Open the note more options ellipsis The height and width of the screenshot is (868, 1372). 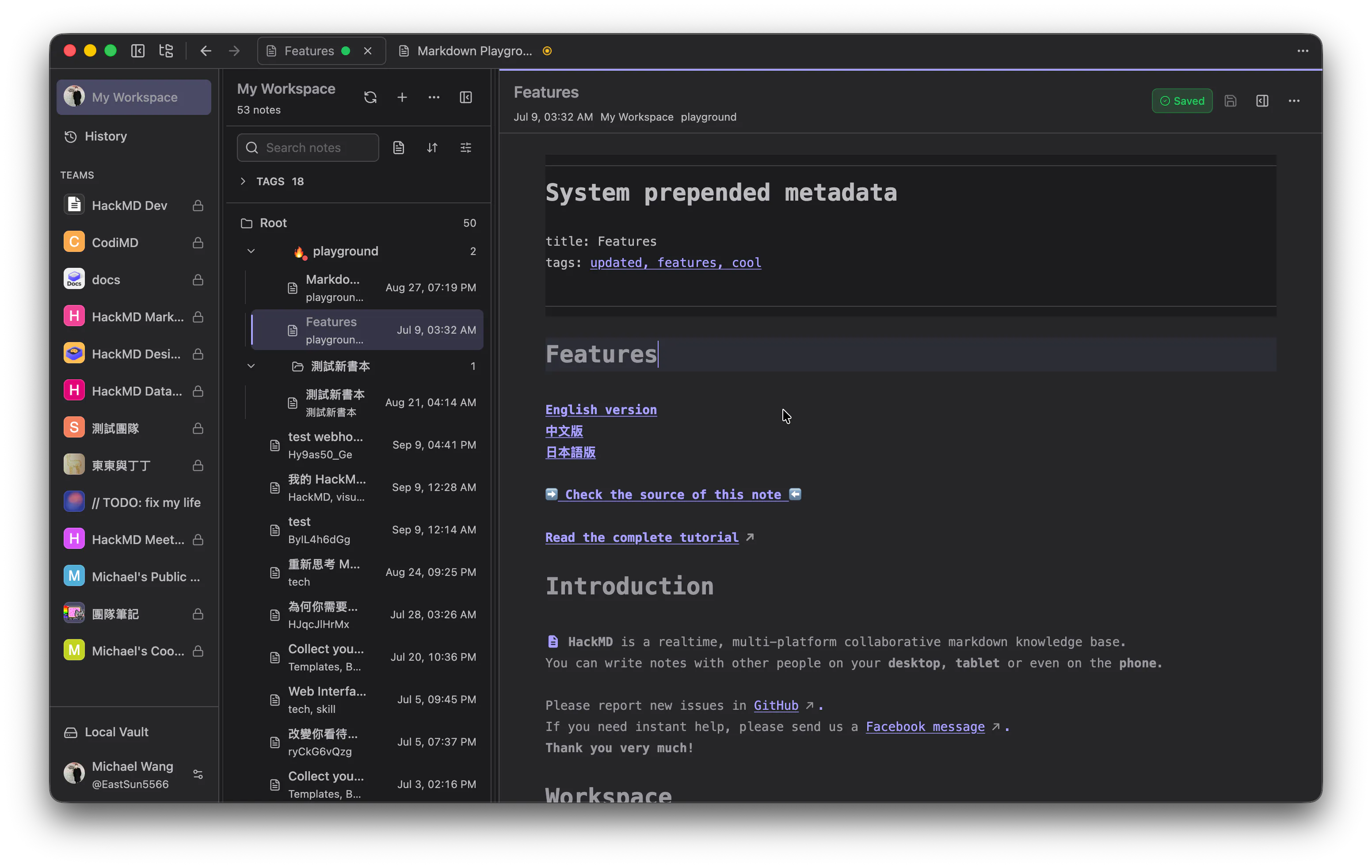(1294, 101)
